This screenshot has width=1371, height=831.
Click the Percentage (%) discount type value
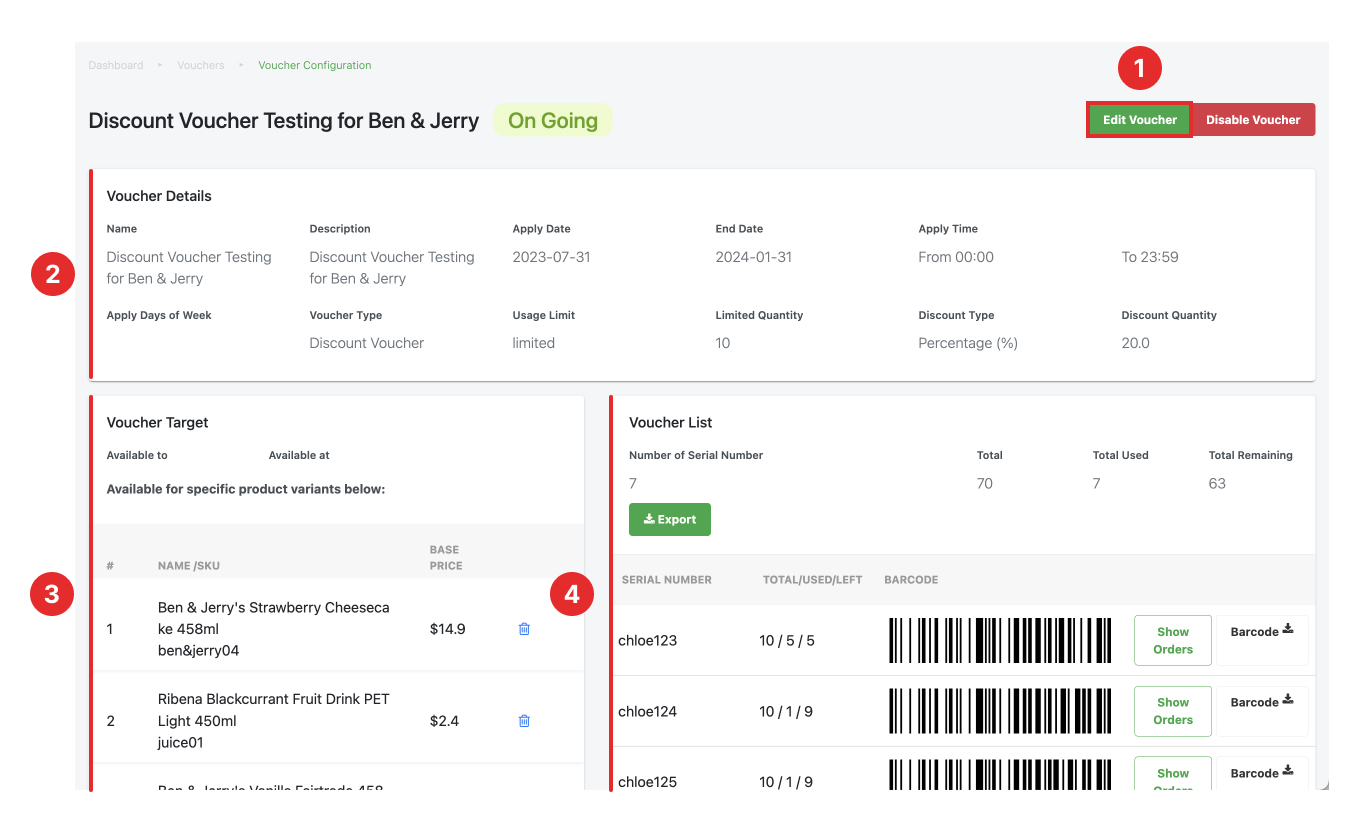point(968,343)
